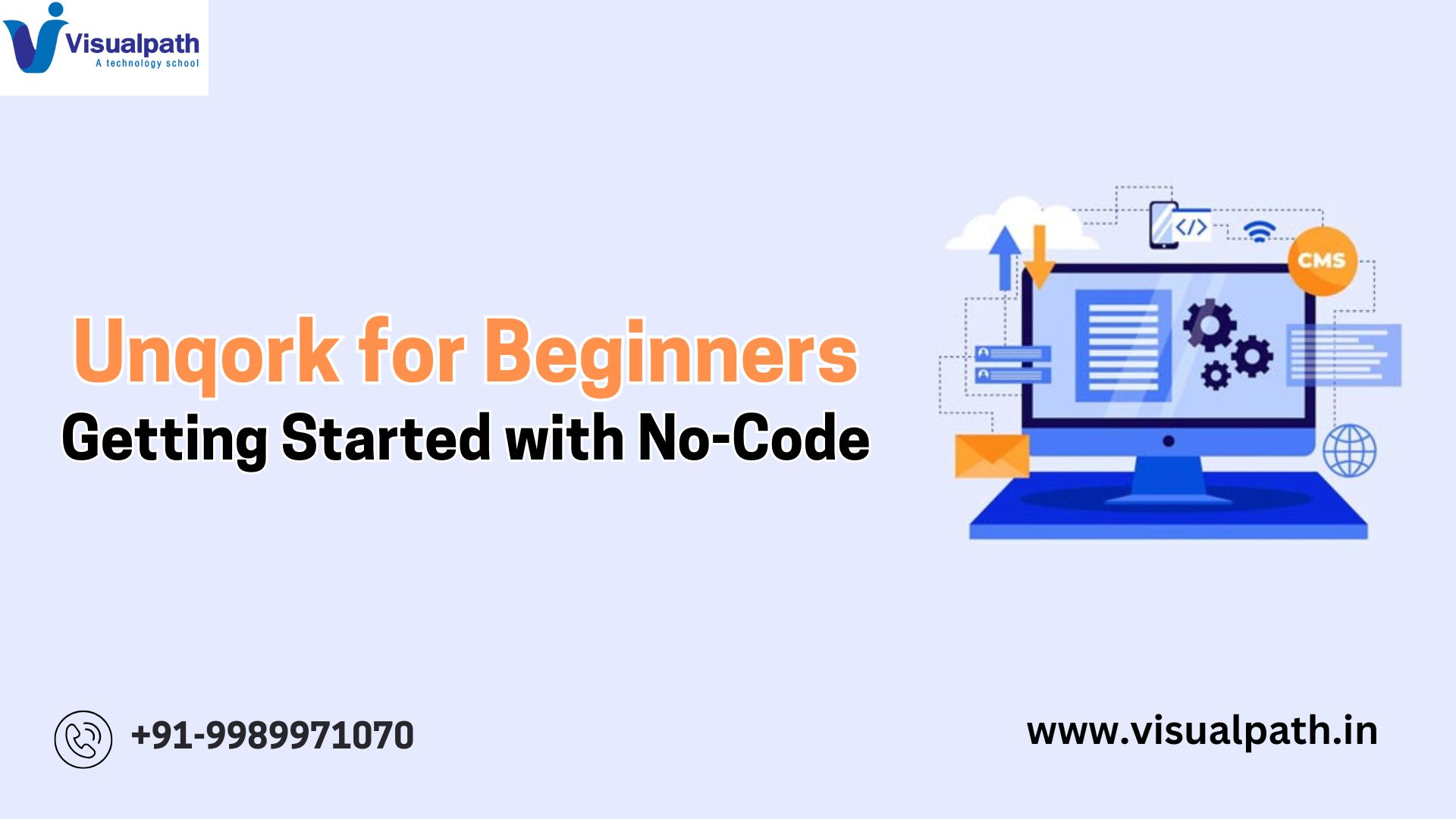
Task: Click the Visualpath logo icon
Action: (30, 42)
